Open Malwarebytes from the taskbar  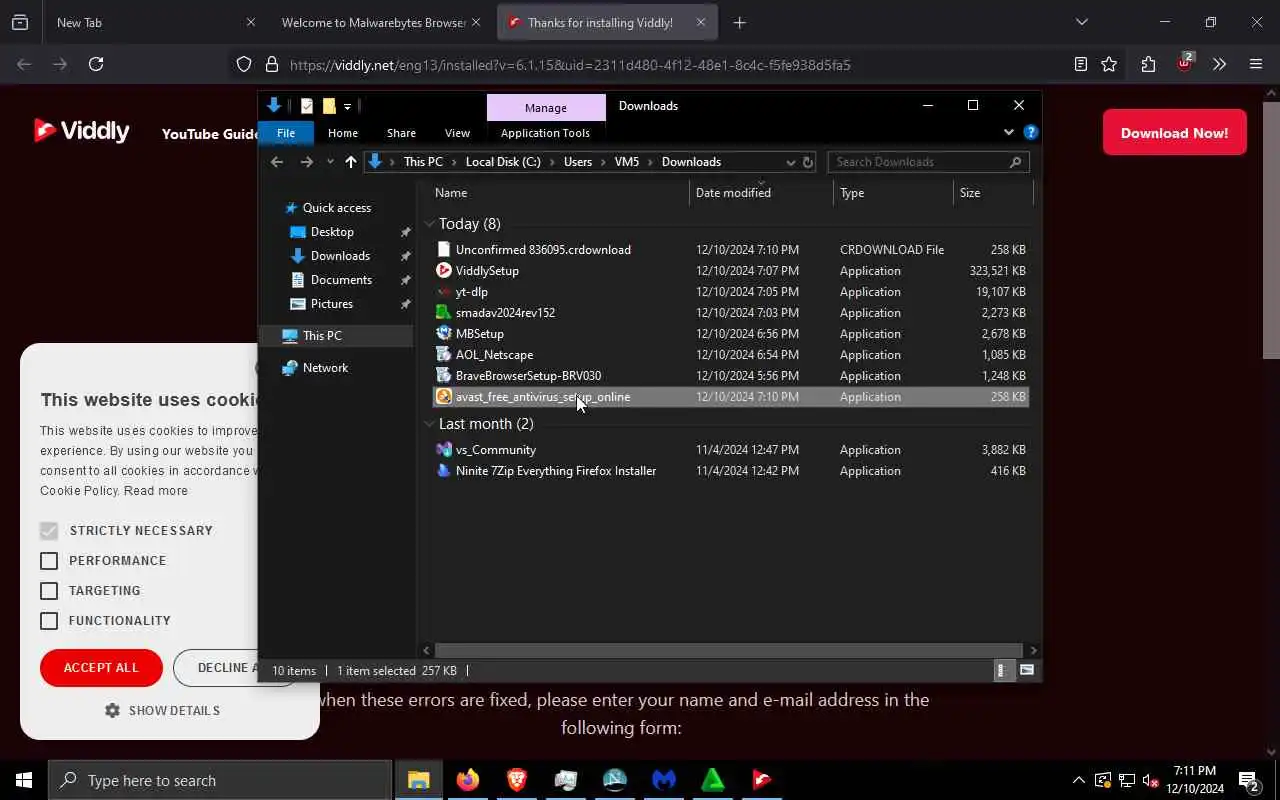[664, 780]
